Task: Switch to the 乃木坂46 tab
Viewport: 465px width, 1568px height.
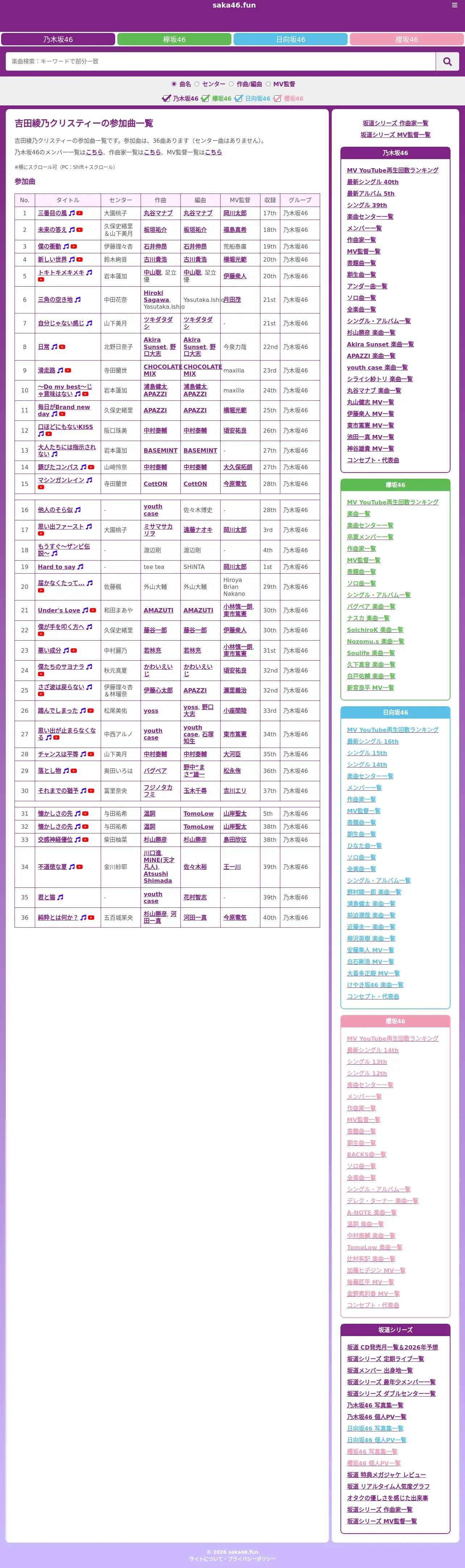Action: (x=58, y=39)
